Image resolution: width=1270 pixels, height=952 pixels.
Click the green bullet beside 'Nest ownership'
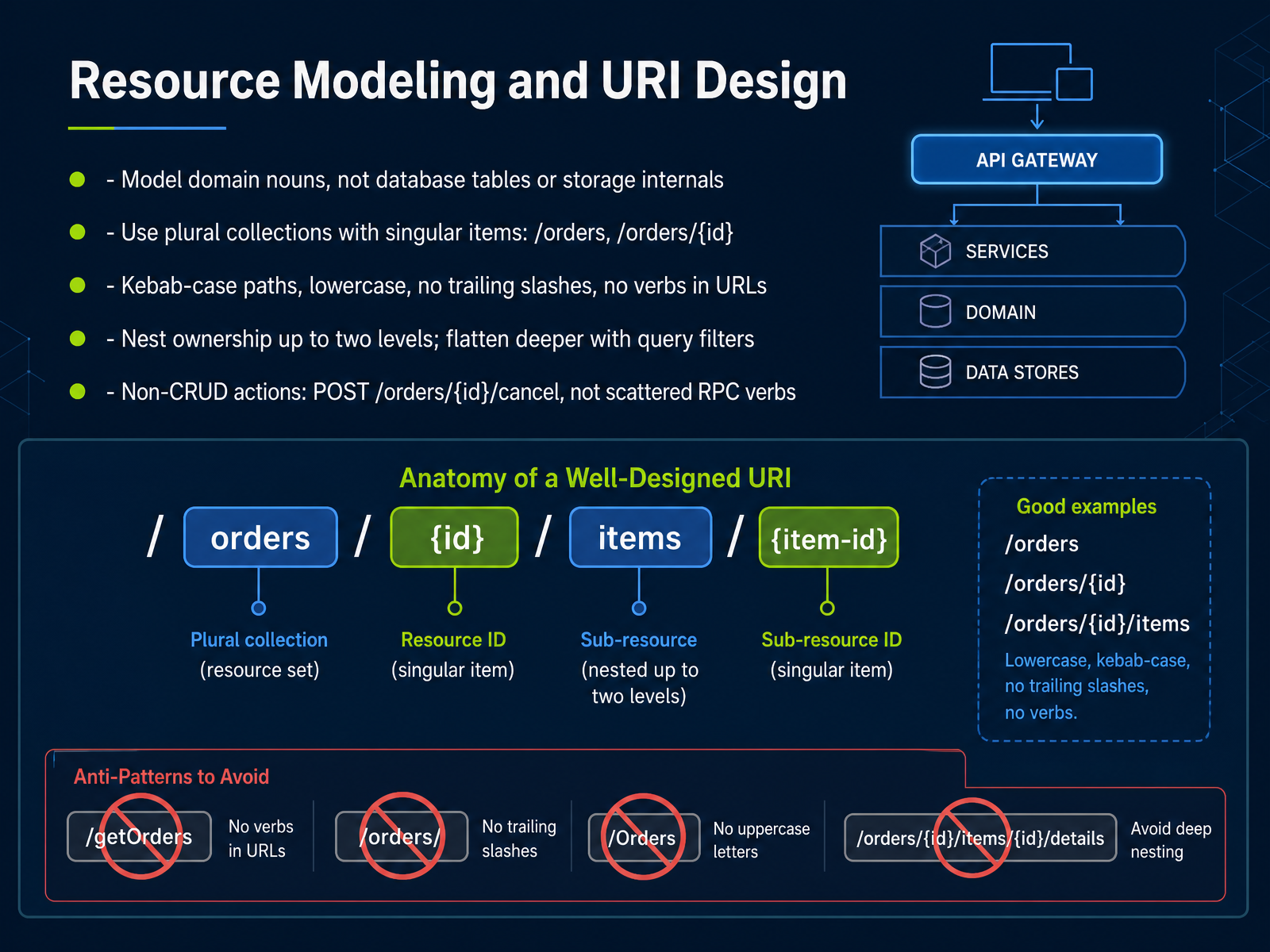(78, 339)
